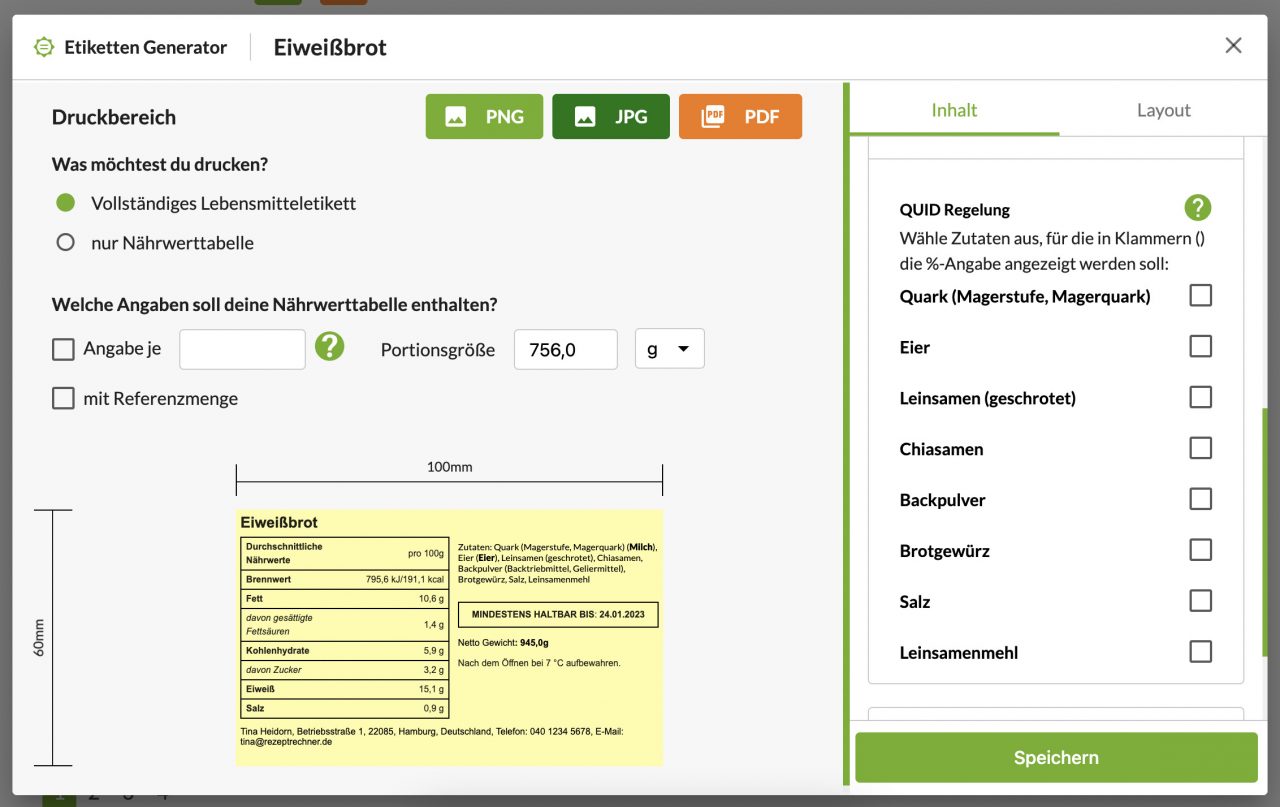
Task: Export the label as JPG
Action: click(610, 116)
